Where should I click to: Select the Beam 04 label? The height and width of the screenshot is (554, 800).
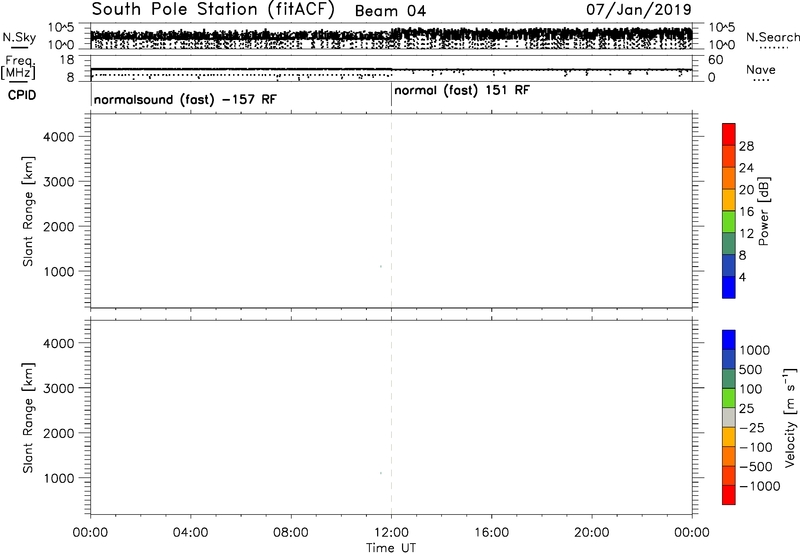[390, 11]
